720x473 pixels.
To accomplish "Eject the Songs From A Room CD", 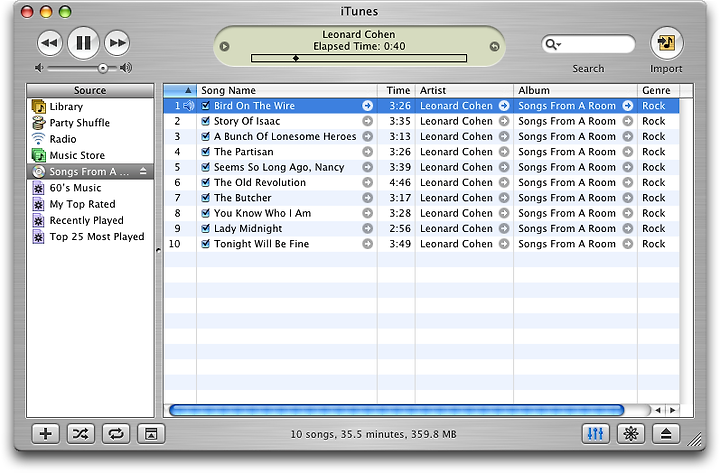I will tap(143, 171).
